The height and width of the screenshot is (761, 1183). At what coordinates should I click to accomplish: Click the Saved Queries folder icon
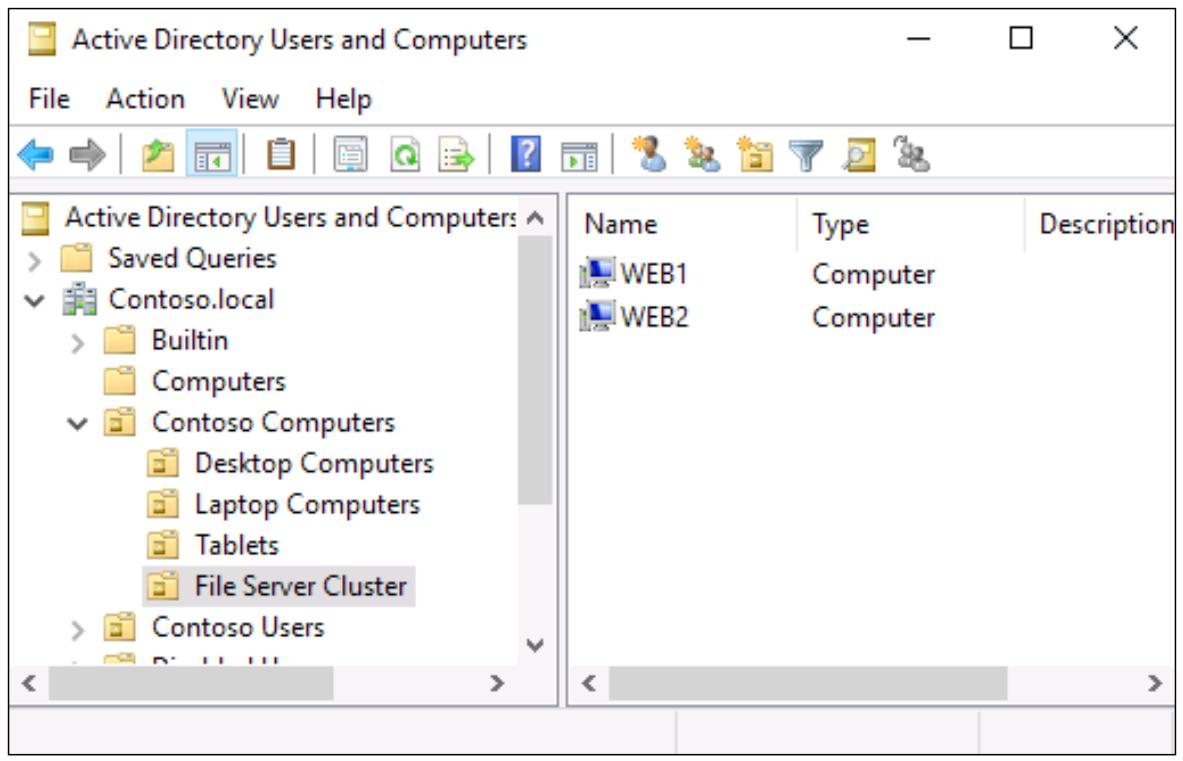pyautogui.click(x=76, y=258)
